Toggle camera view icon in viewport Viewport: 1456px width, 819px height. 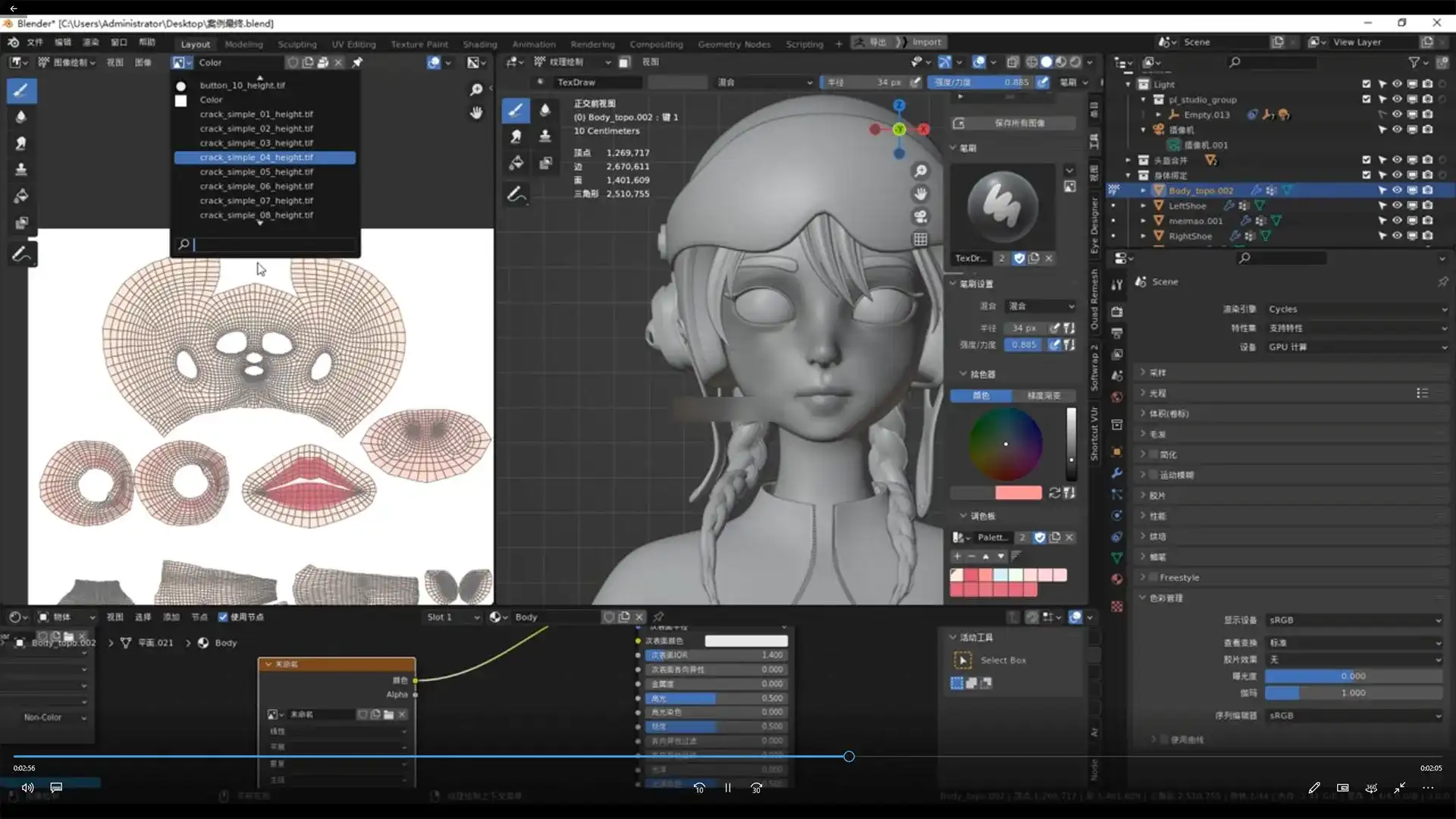[x=920, y=216]
